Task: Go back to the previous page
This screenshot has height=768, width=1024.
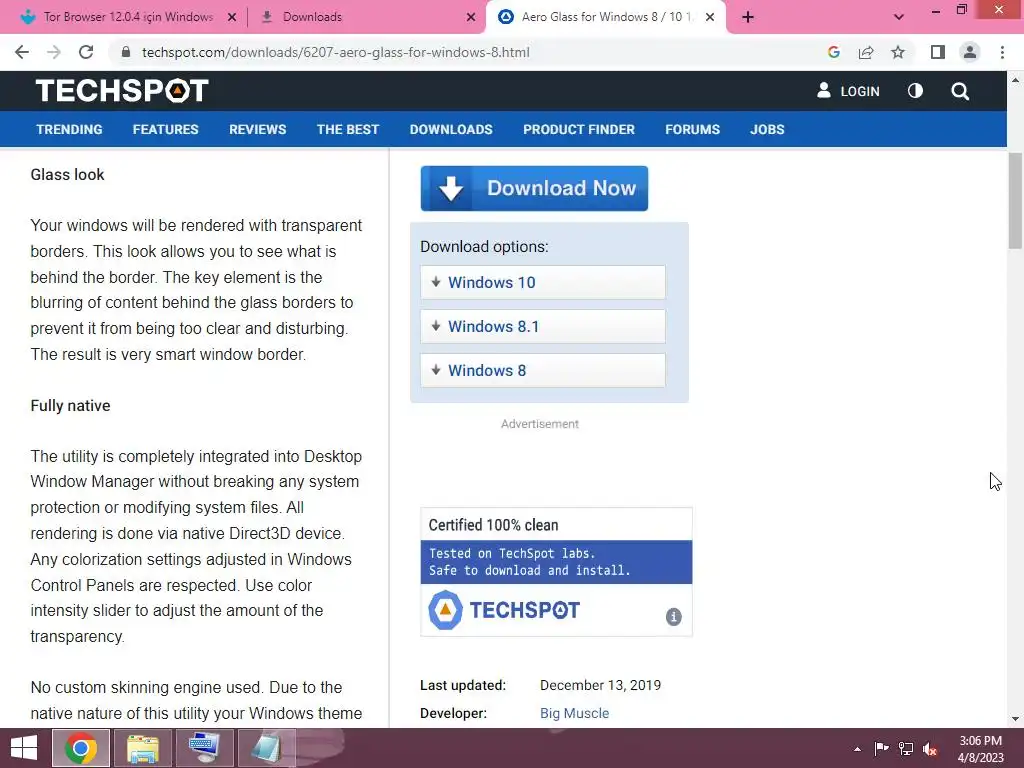Action: pos(22,52)
